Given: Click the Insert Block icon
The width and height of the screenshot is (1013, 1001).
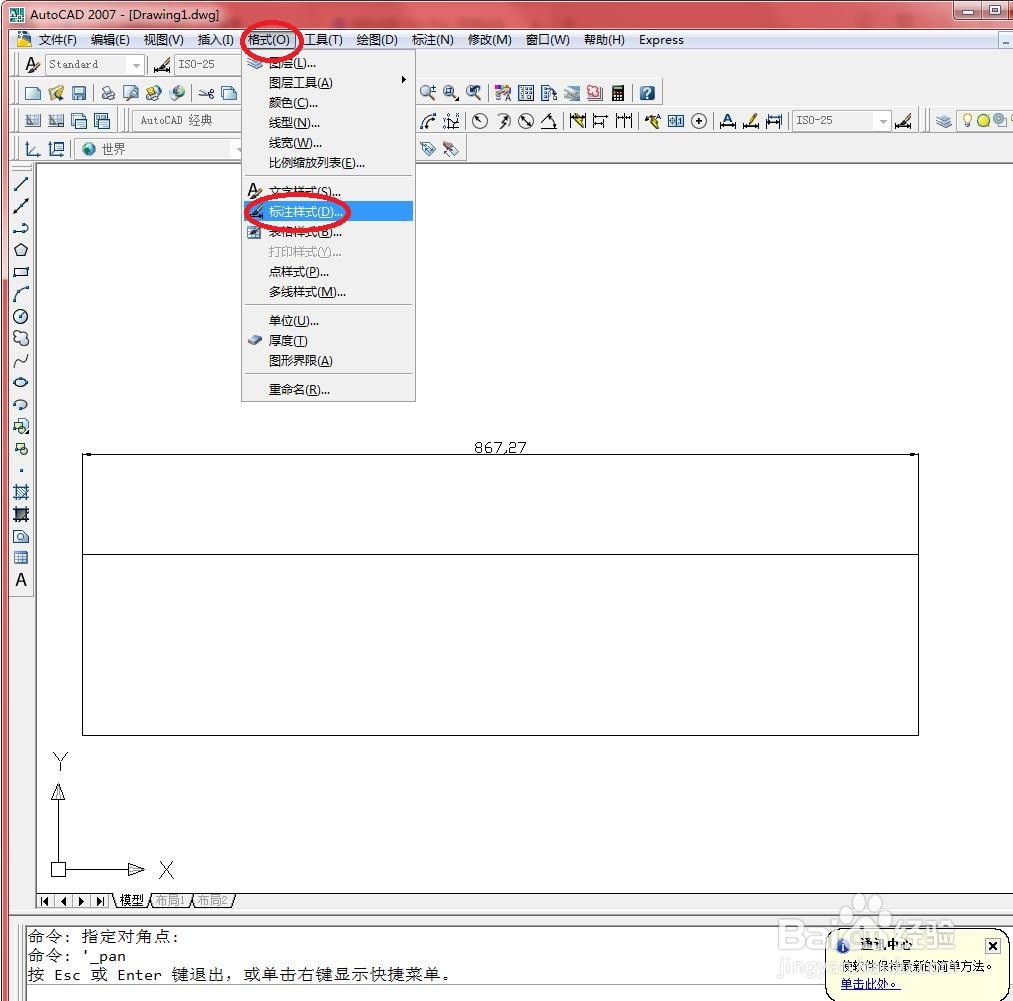Looking at the screenshot, I should pyautogui.click(x=21, y=426).
